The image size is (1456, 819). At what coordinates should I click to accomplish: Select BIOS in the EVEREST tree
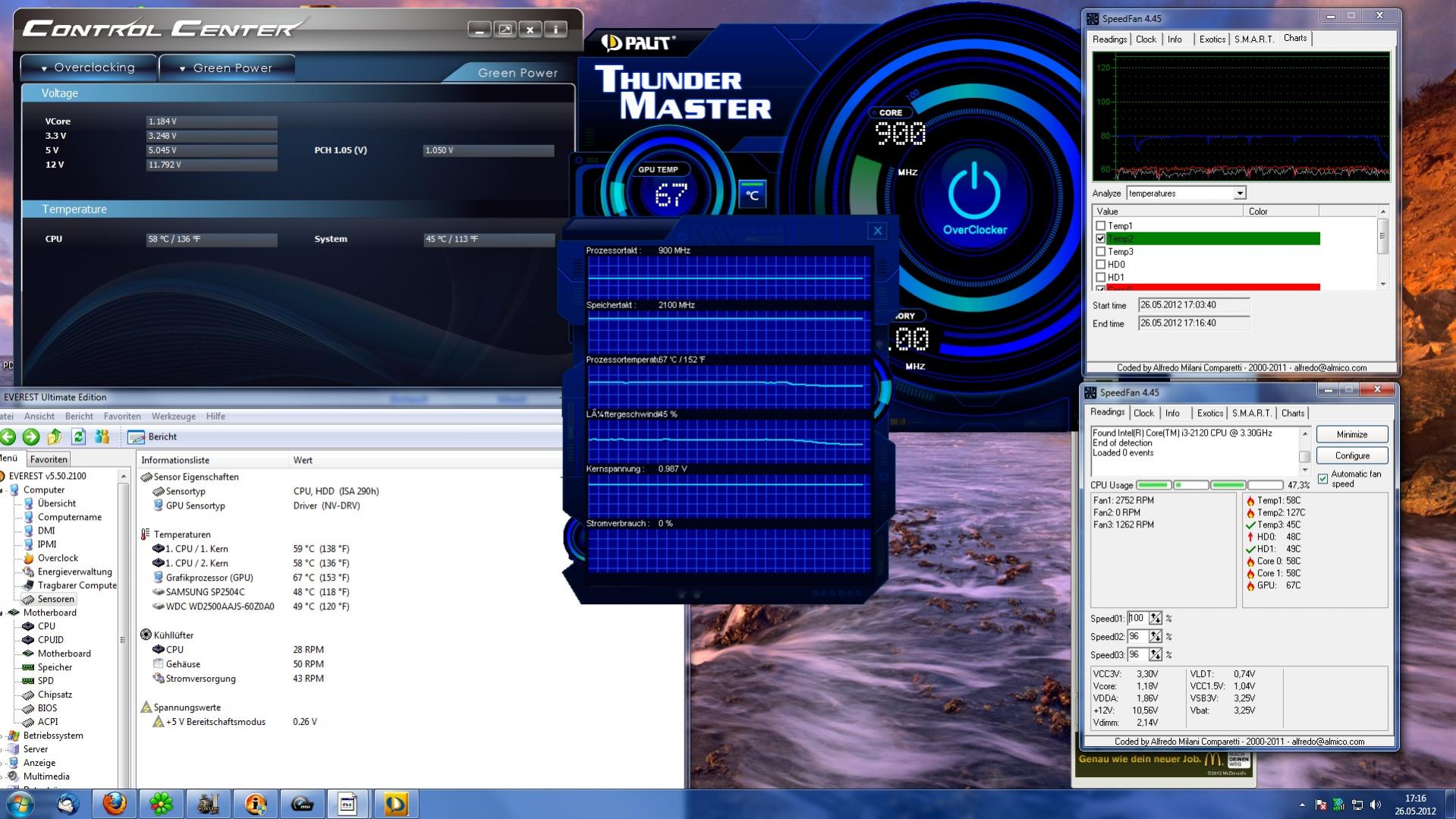coord(47,708)
